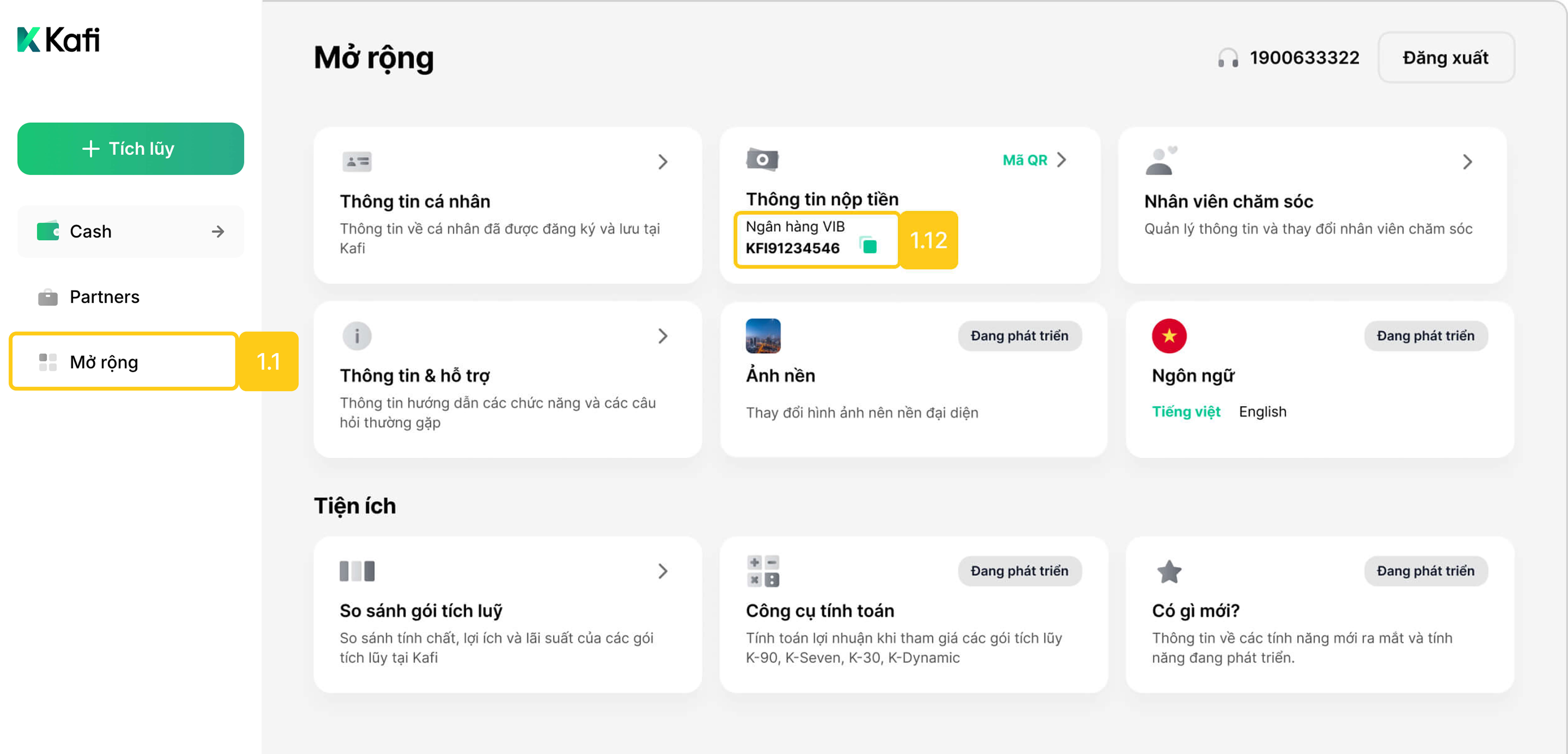The height and width of the screenshot is (754, 1568).
Task: Click the hotline number 1900633322
Action: (x=1304, y=58)
